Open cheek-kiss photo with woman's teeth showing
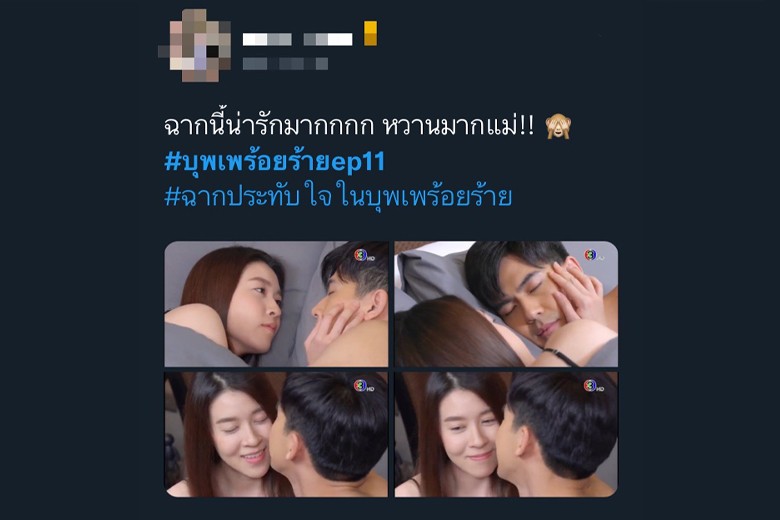The width and height of the screenshot is (780, 520). pos(276,434)
